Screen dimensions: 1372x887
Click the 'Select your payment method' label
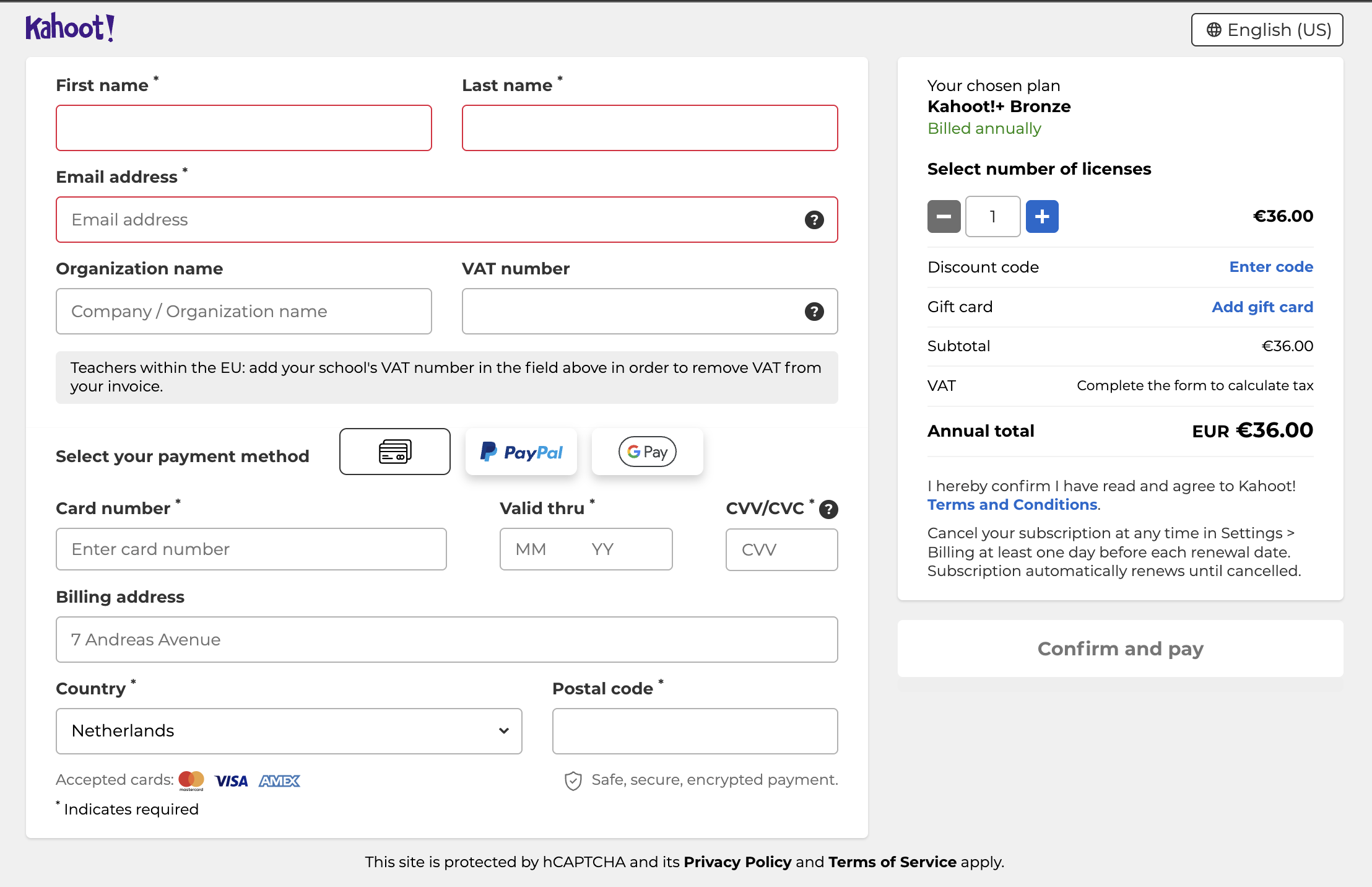tap(183, 457)
